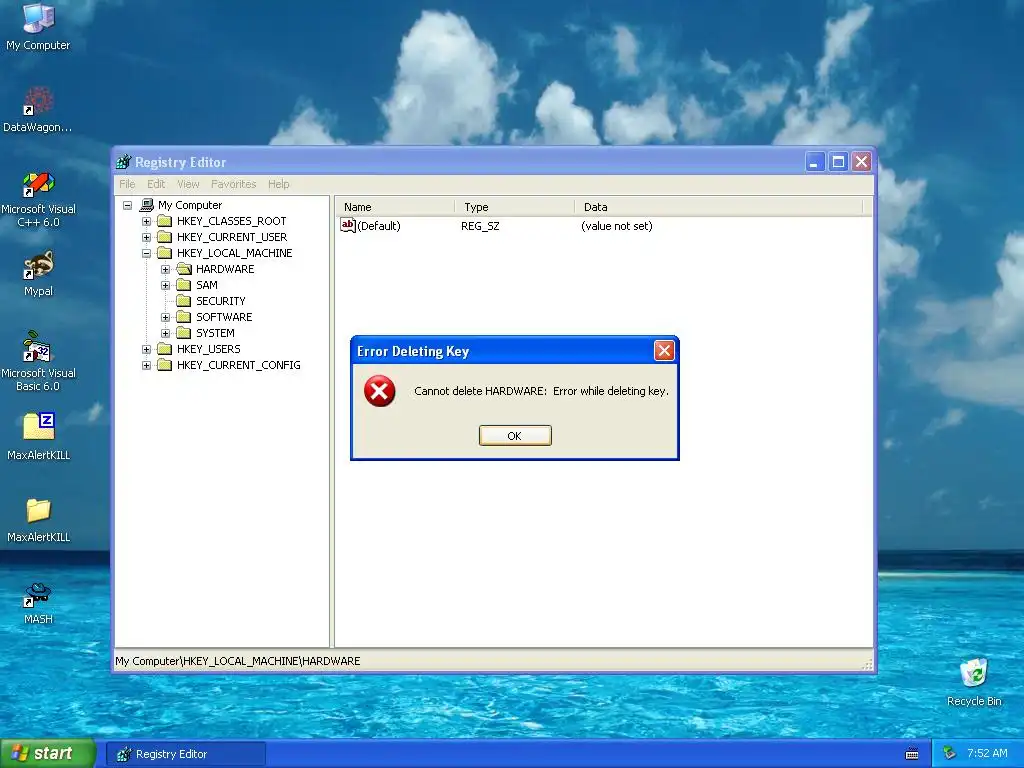Expand the SOFTWARE key node
Screen dimensions: 1024x768
tap(165, 317)
